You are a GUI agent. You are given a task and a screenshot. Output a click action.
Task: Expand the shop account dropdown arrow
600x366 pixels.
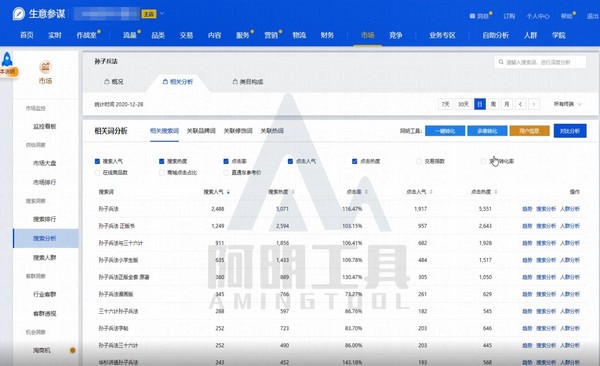tap(162, 14)
